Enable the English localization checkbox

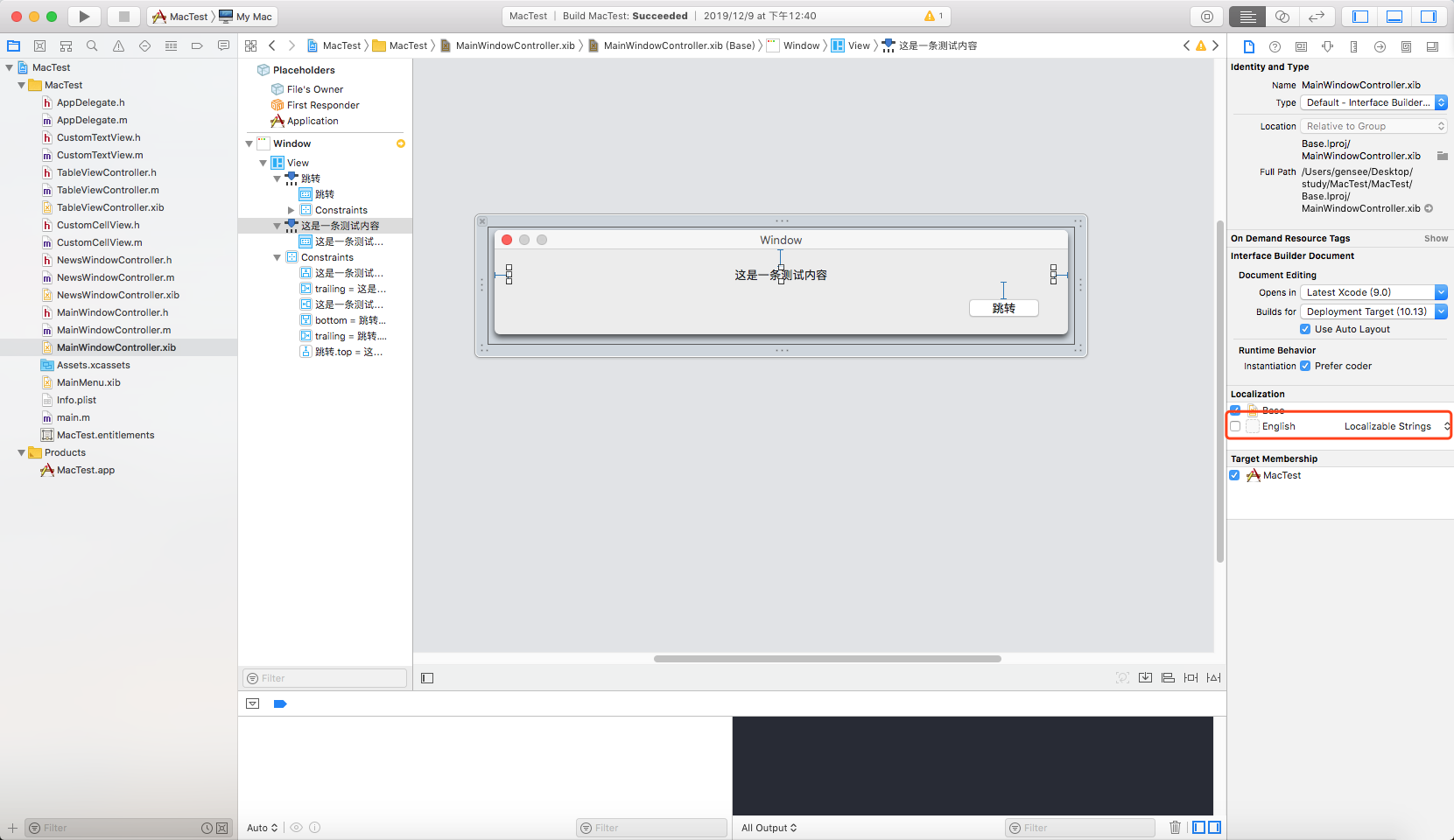[x=1235, y=426]
